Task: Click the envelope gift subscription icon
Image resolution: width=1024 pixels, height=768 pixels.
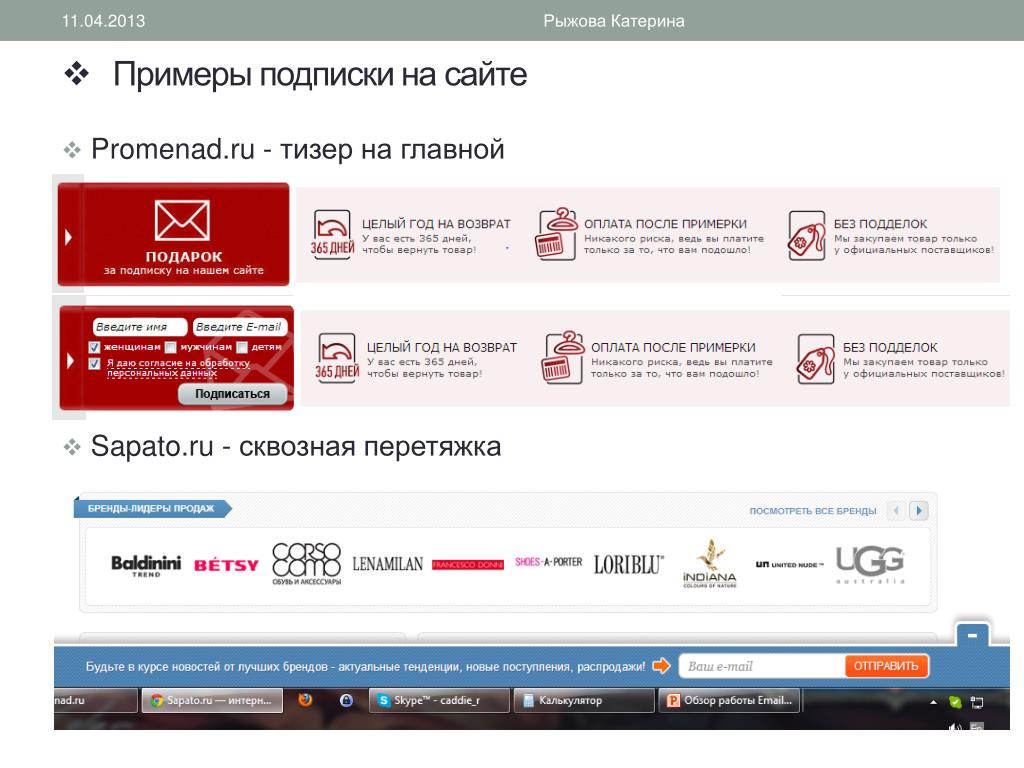Action: (x=182, y=220)
